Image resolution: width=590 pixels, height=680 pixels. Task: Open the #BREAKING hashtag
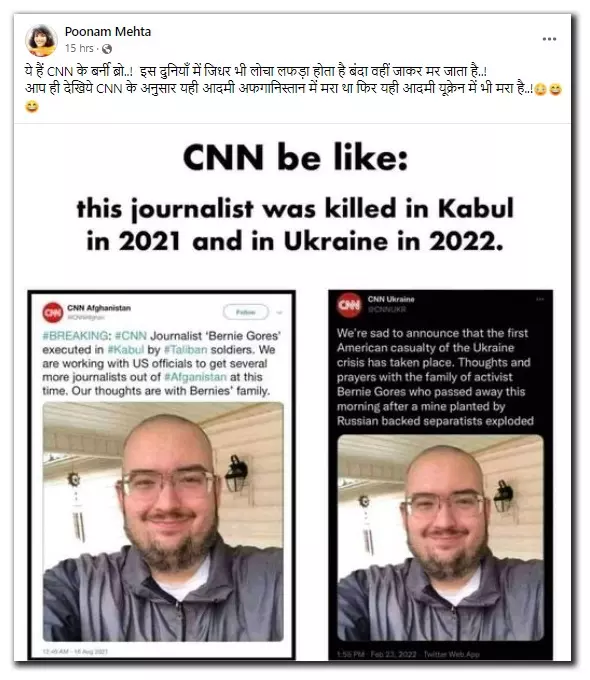pos(77,336)
